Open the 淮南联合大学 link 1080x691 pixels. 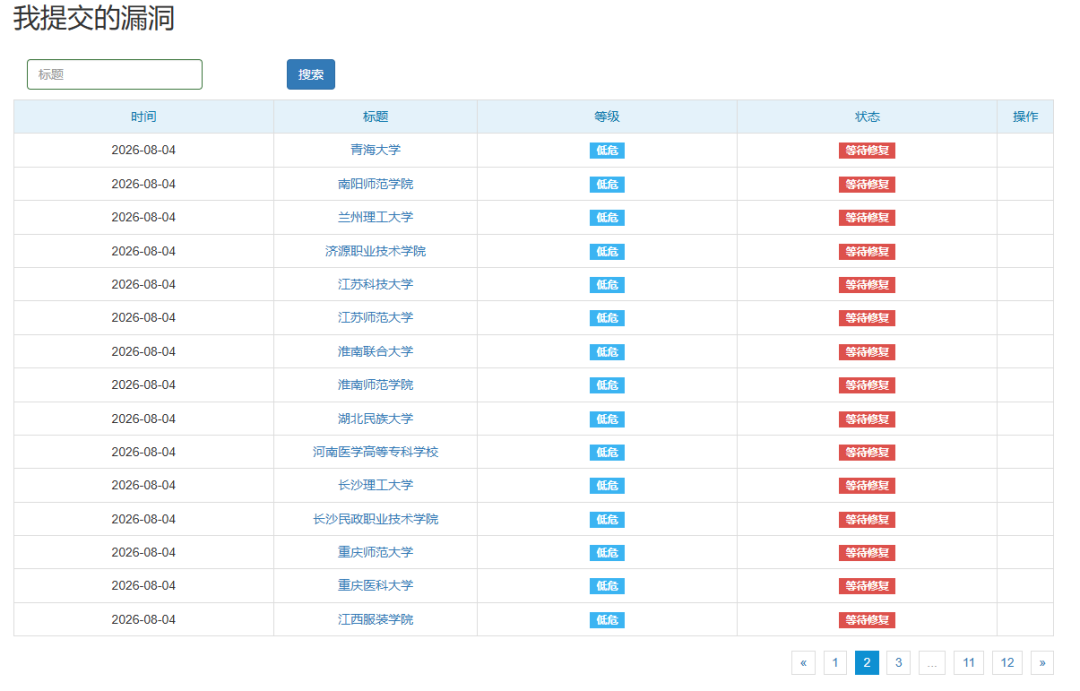click(375, 351)
